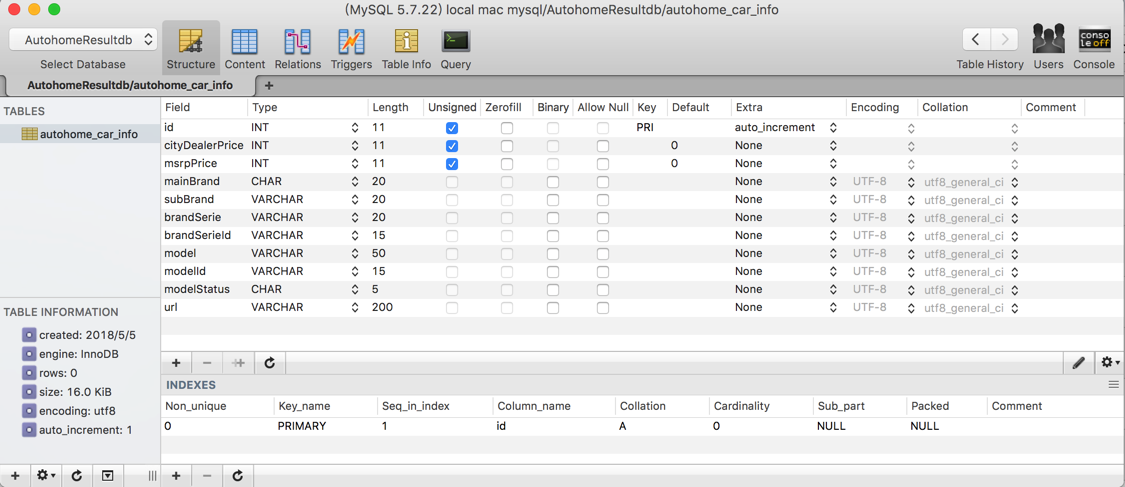
Task: Open the indexes pane menu icon
Action: (1114, 385)
